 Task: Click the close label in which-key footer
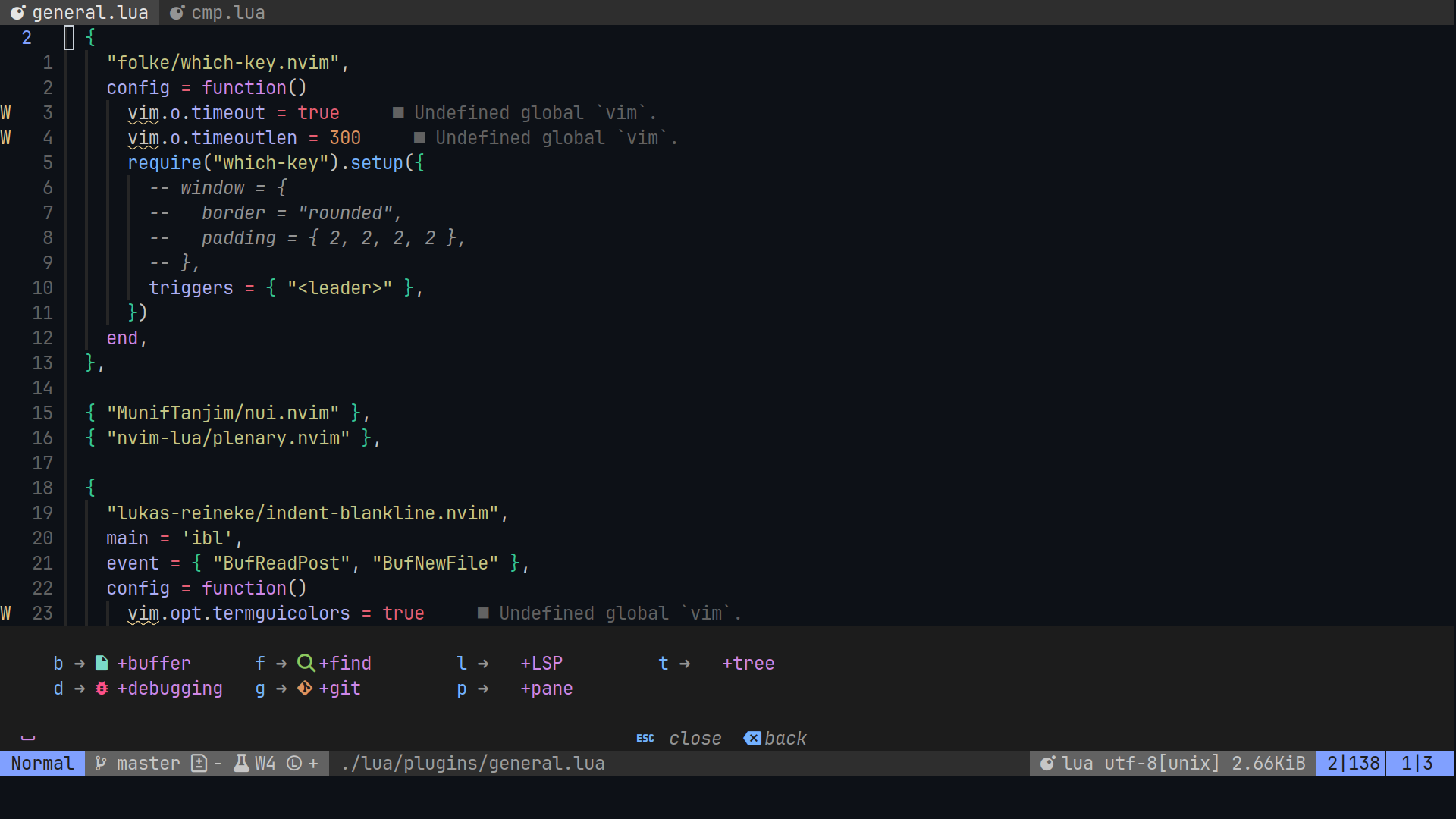(695, 739)
